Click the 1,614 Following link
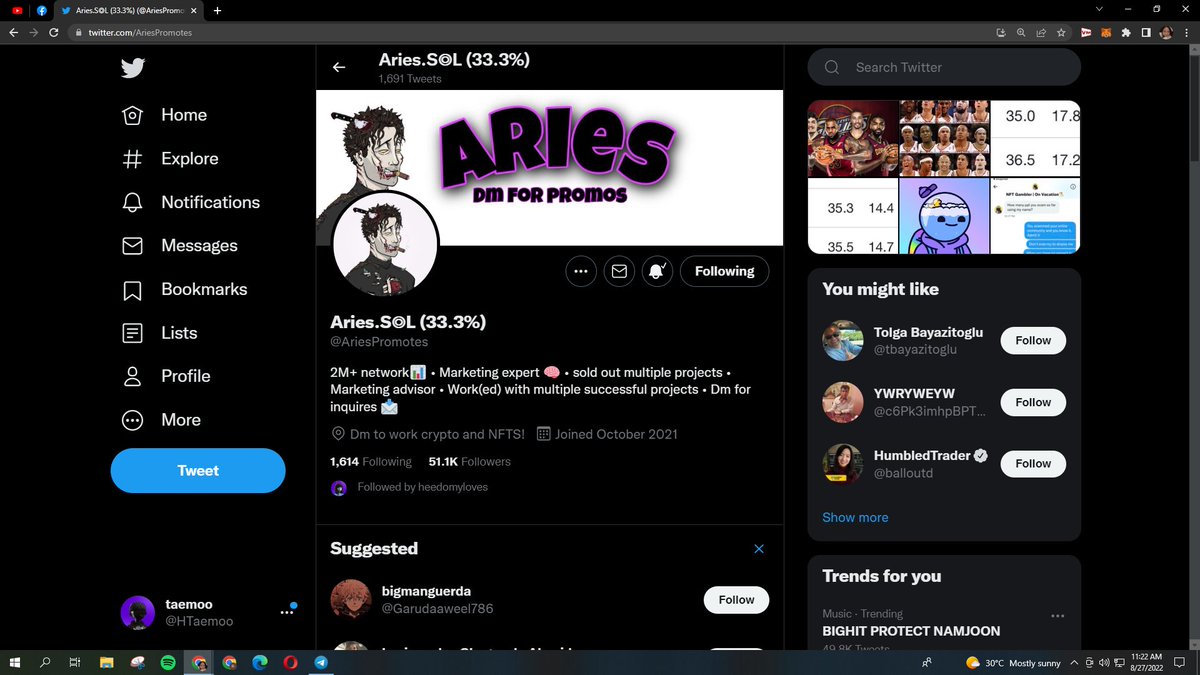 click(x=370, y=462)
